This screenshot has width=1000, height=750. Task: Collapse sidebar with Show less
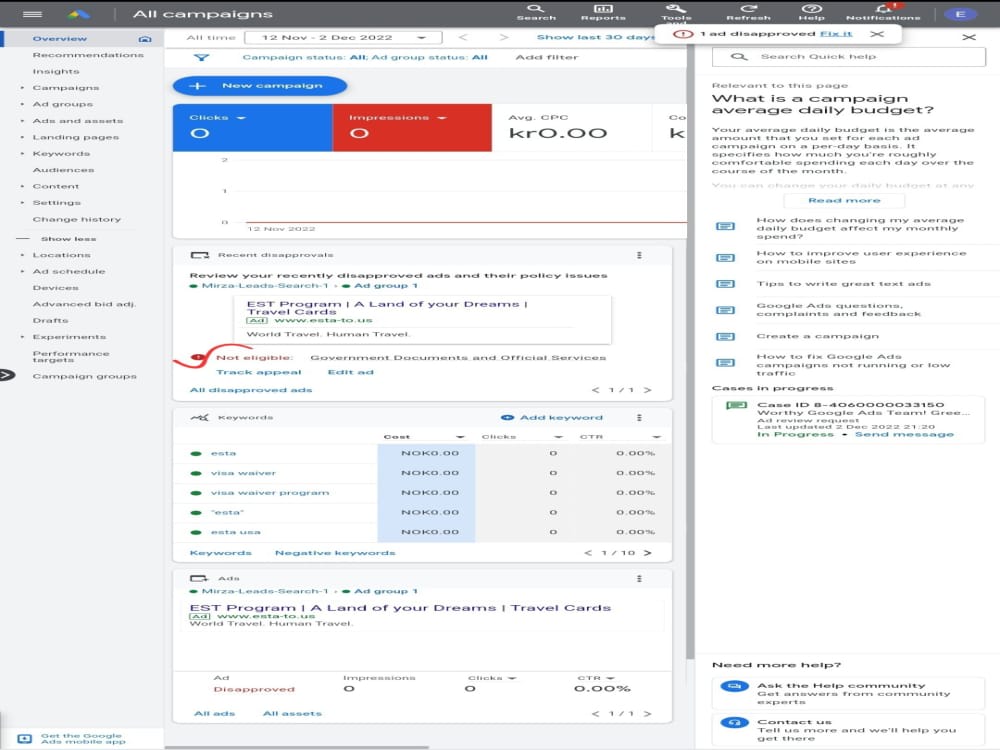pos(68,239)
